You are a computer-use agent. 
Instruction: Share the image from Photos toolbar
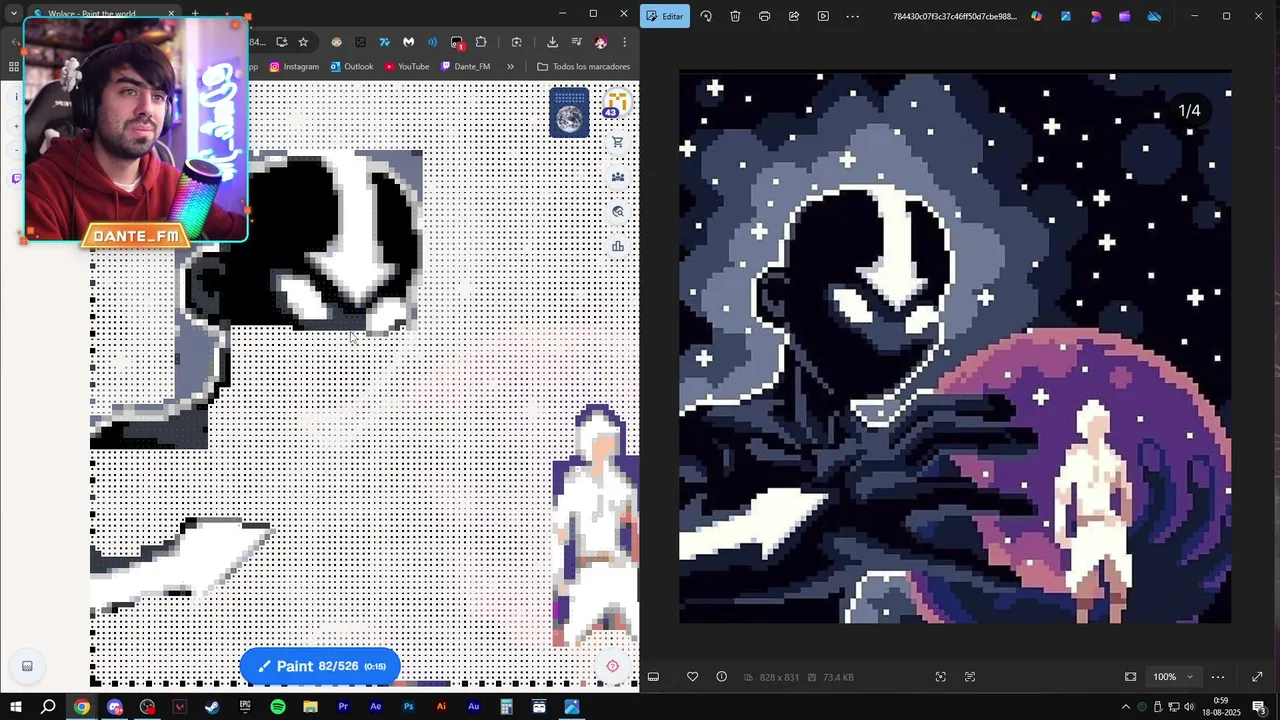(x=794, y=16)
